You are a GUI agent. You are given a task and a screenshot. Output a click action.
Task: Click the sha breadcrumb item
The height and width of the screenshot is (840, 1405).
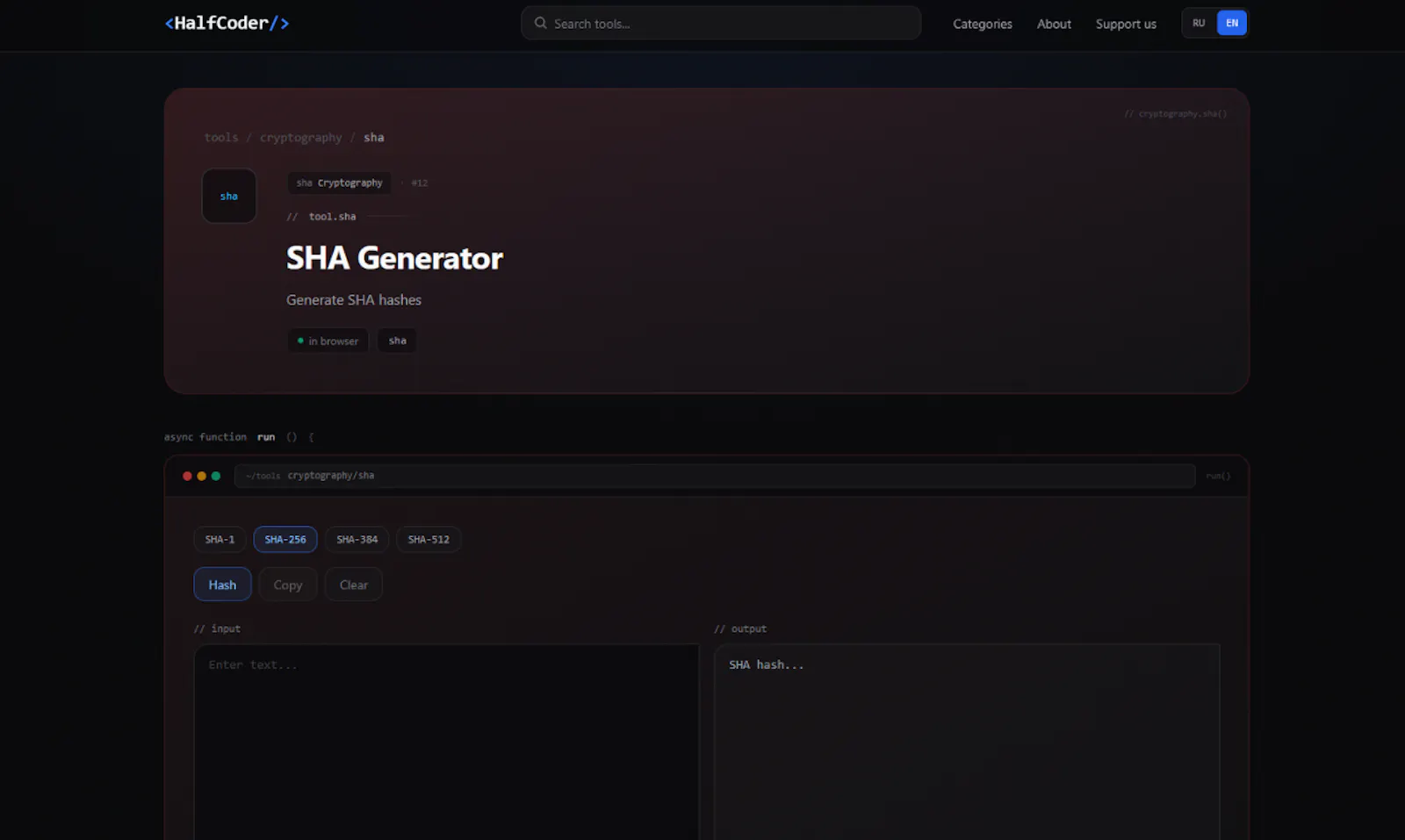pos(374,138)
